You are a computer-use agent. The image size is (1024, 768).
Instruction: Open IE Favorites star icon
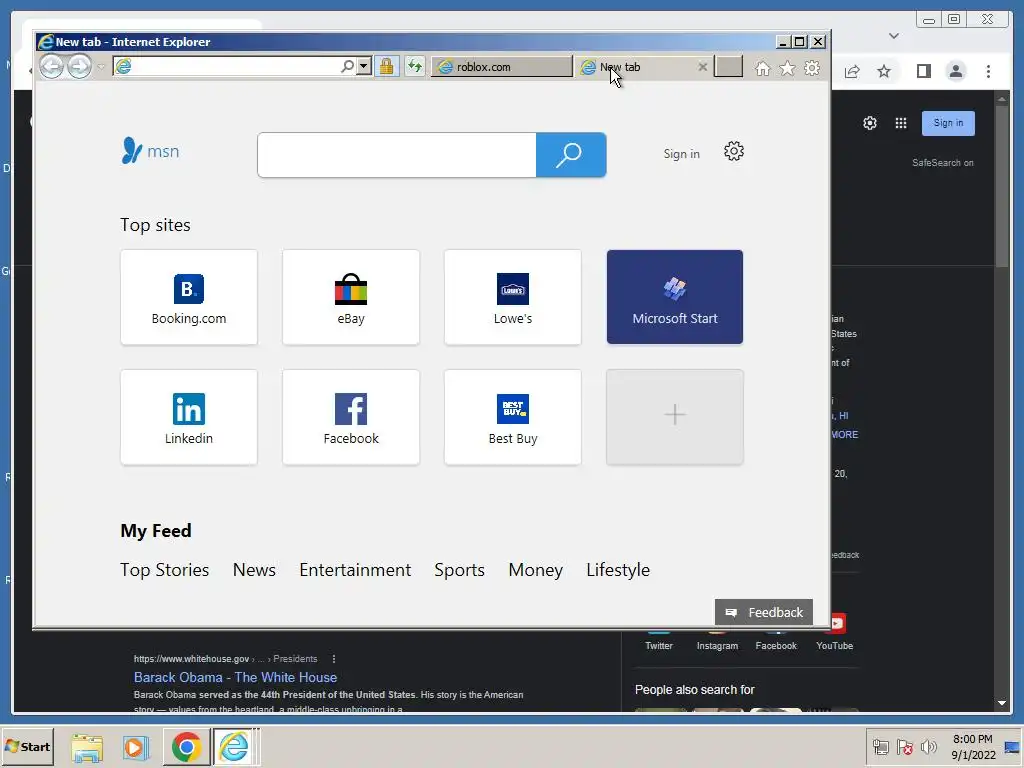point(788,68)
